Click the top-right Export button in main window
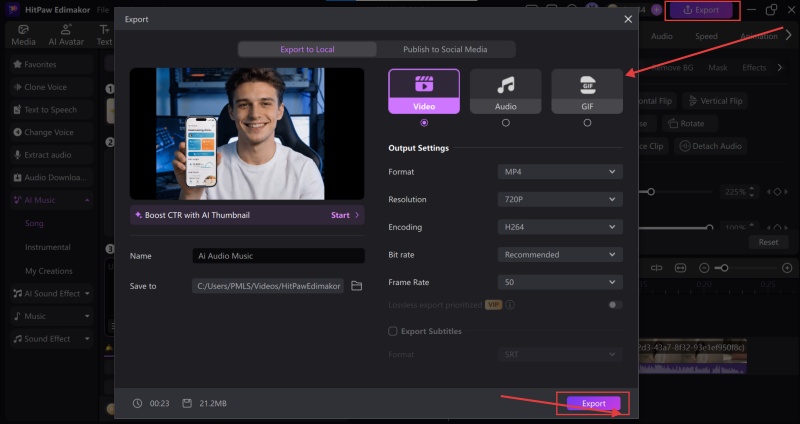 click(x=703, y=10)
